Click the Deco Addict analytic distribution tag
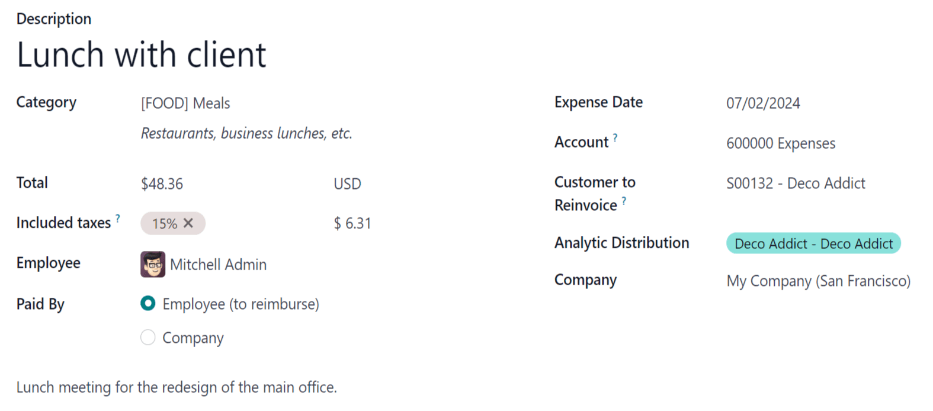This screenshot has height=411, width=933. click(x=813, y=243)
